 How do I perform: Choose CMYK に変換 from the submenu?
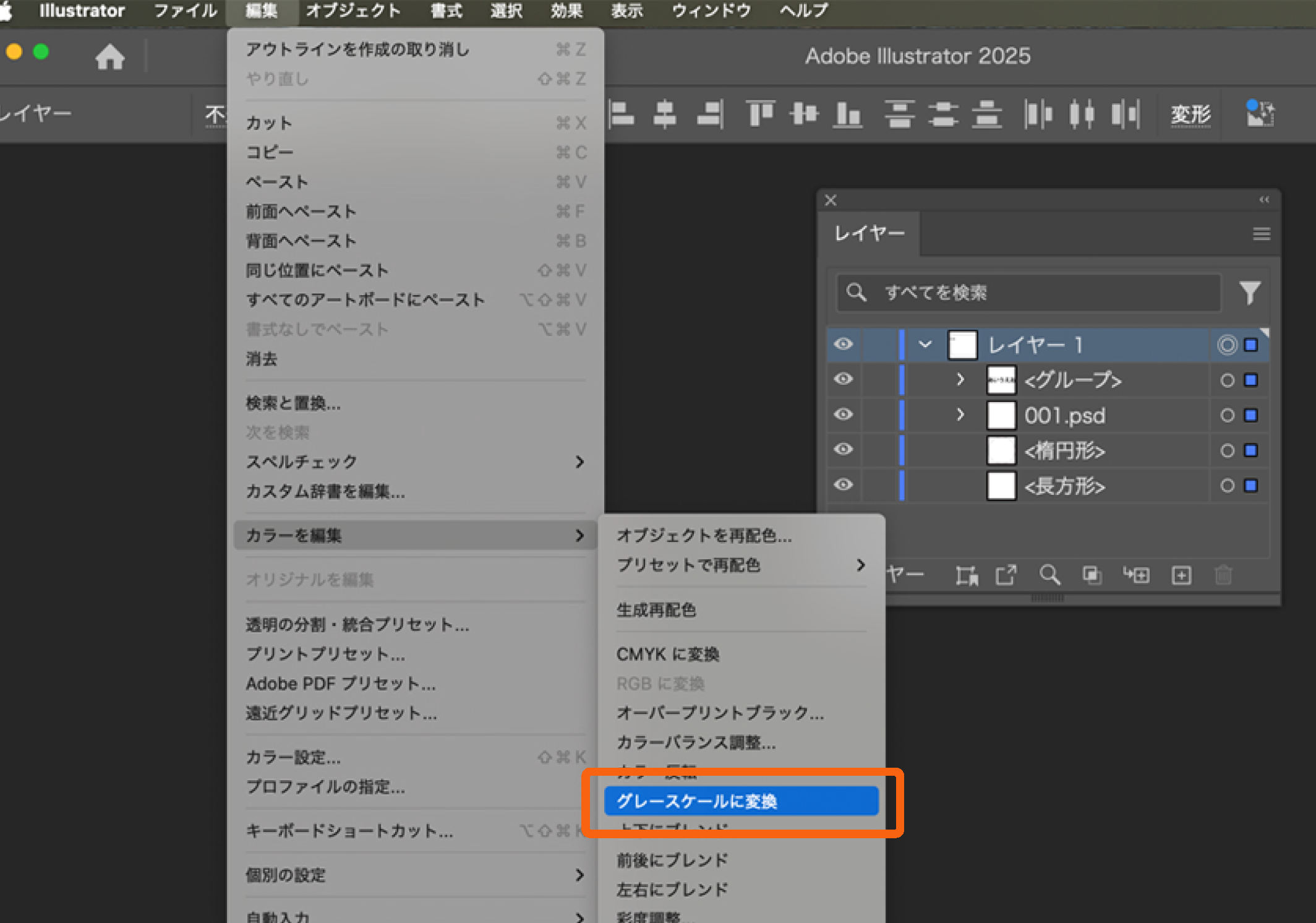tap(668, 654)
